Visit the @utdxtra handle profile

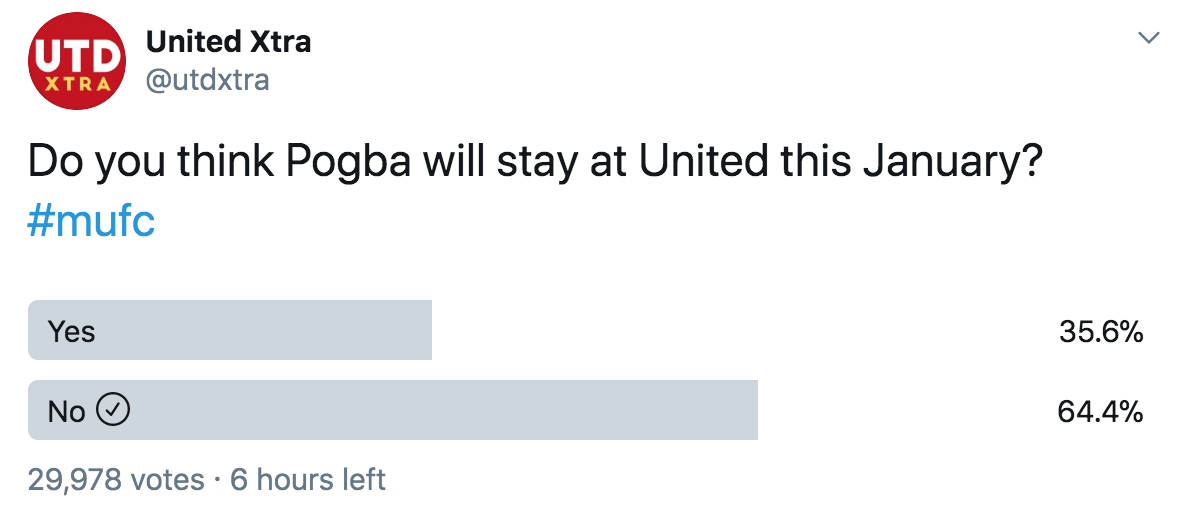[x=207, y=79]
